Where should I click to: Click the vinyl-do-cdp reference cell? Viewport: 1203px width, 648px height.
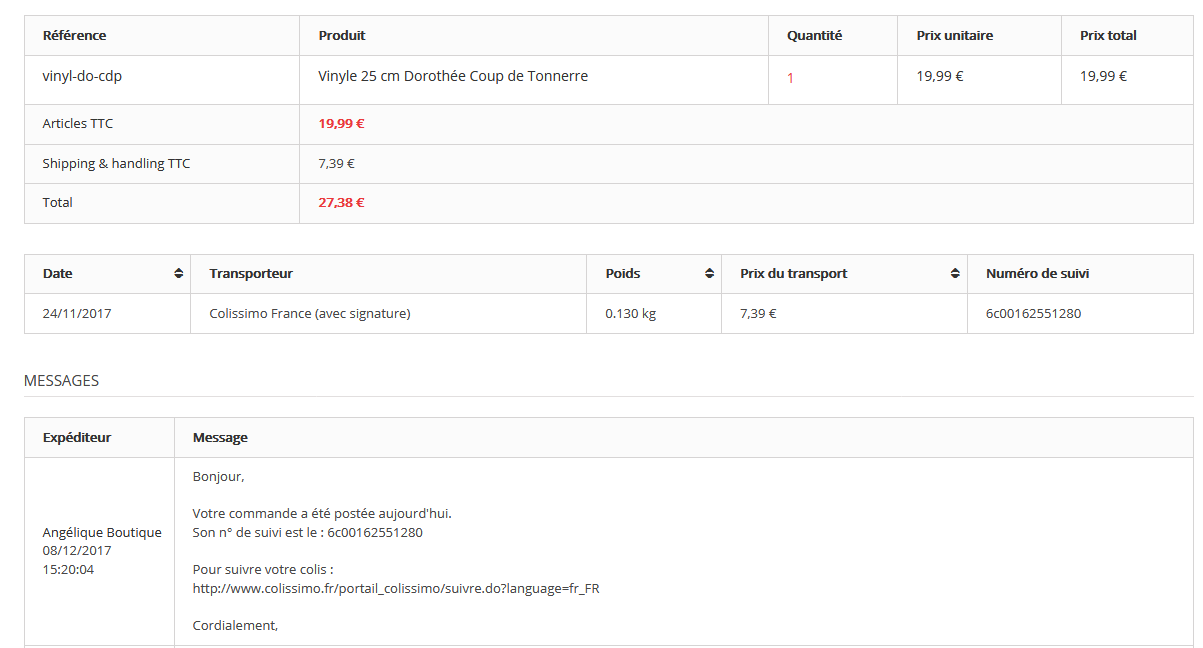(x=82, y=76)
